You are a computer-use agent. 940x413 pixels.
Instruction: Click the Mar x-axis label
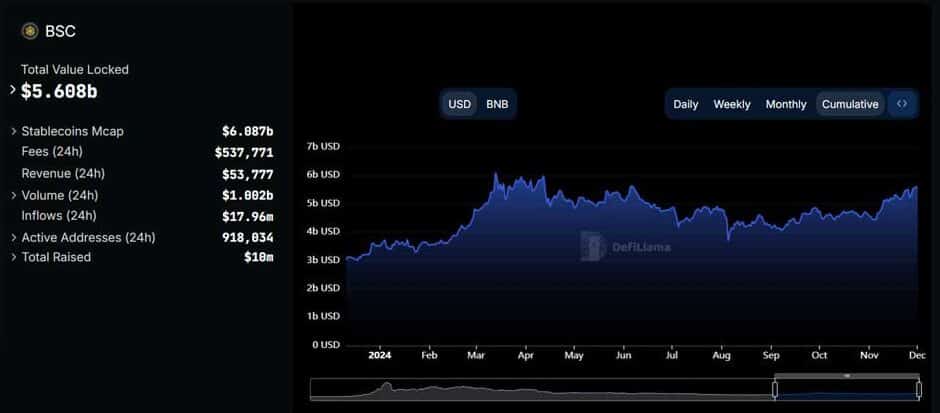click(476, 355)
